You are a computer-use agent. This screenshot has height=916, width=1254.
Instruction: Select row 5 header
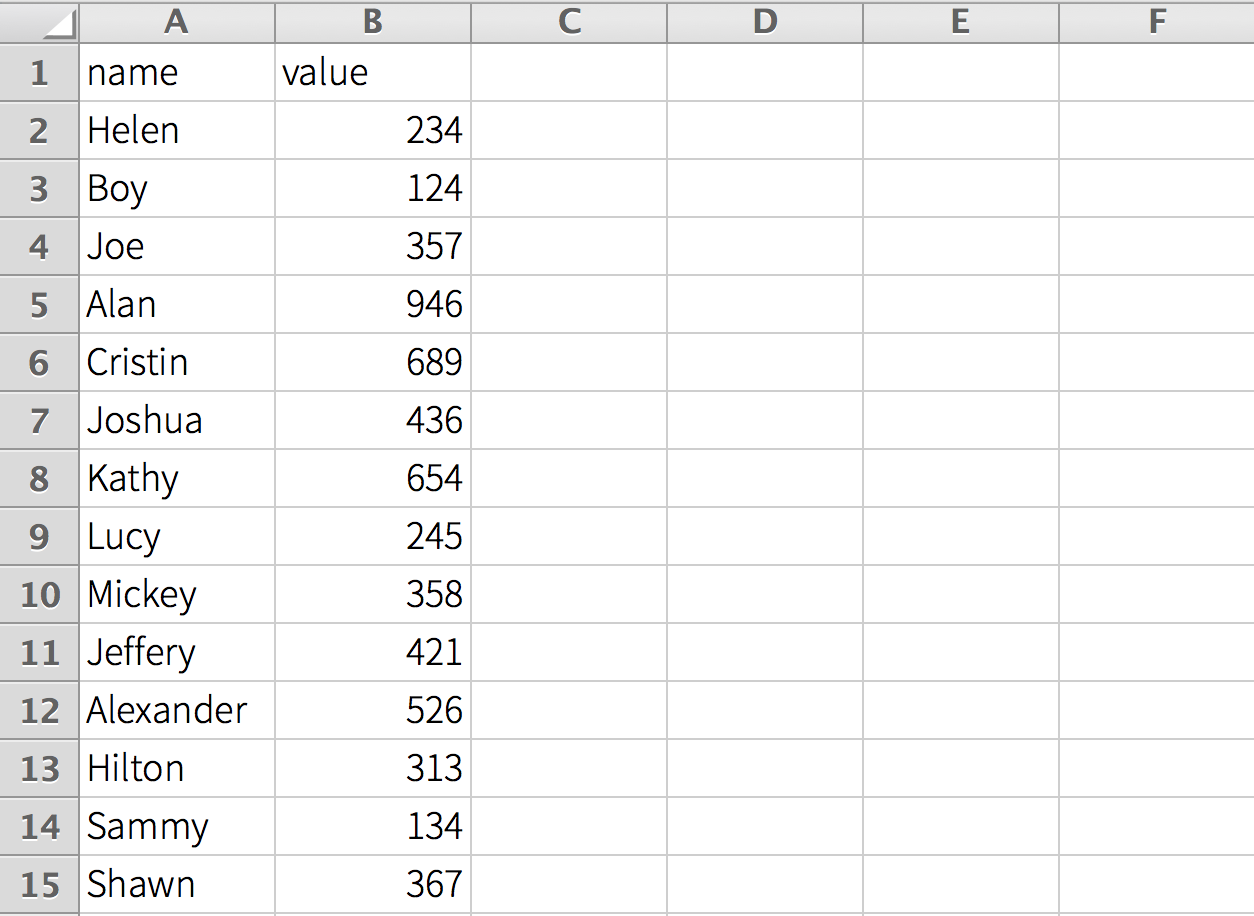pyautogui.click(x=40, y=304)
